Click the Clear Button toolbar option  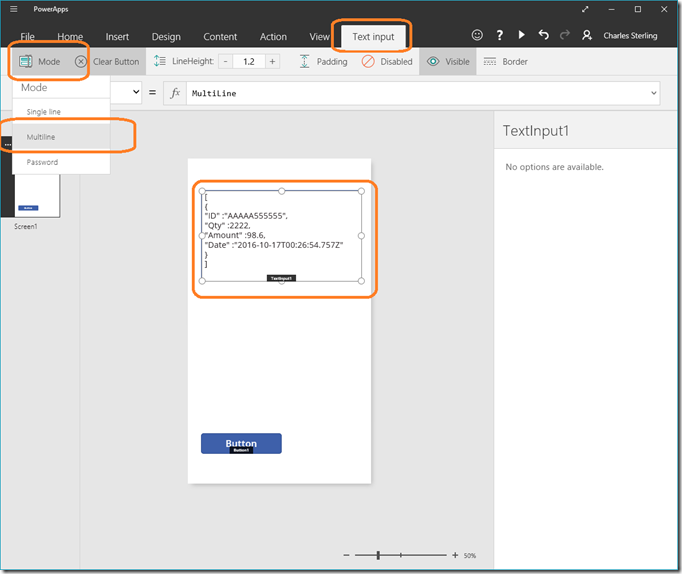coord(107,62)
